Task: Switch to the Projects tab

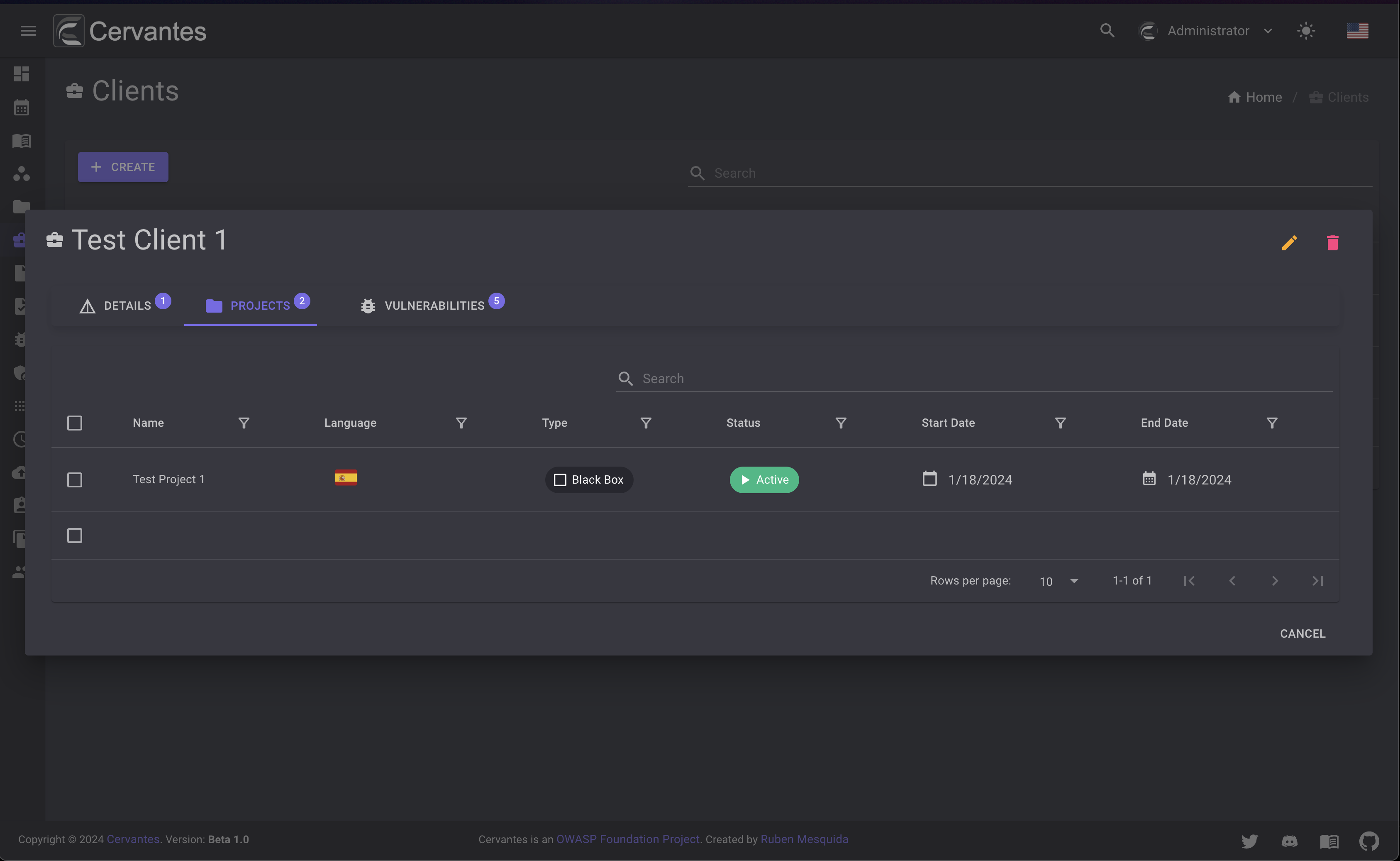Action: (250, 306)
